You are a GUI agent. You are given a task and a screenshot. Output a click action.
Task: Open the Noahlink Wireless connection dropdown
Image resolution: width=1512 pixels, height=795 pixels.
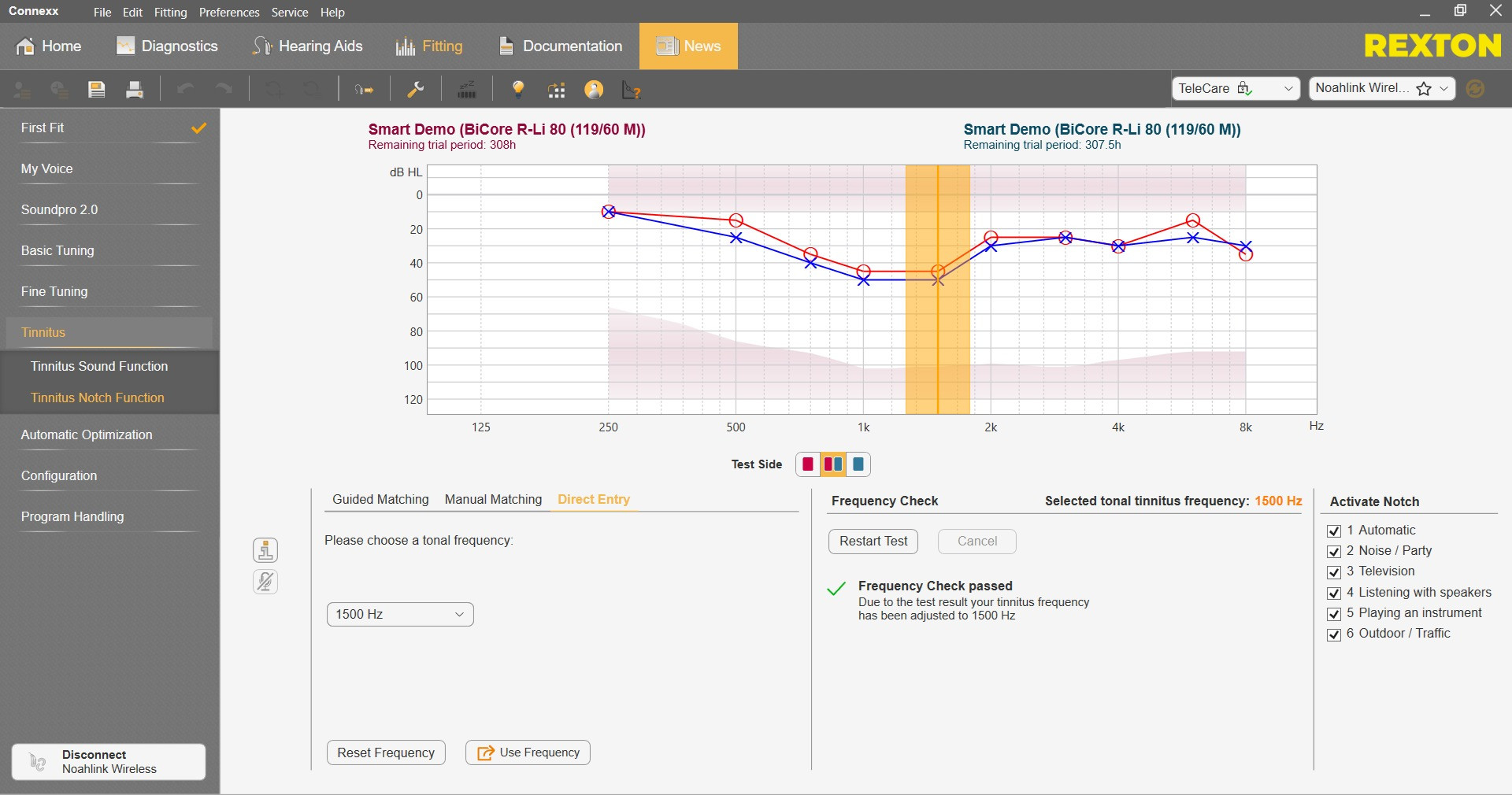click(1381, 88)
